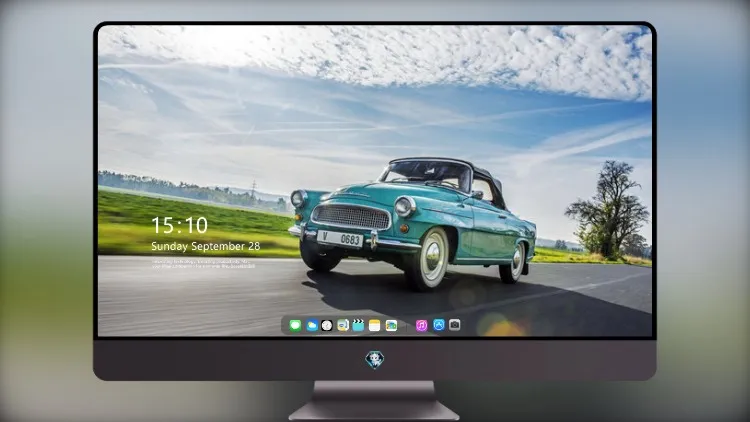Click the 'Sunday September 28' date text
The width and height of the screenshot is (750, 422).
(206, 246)
